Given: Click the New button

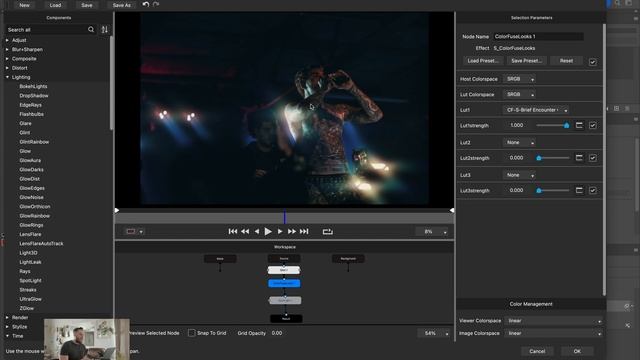Looking at the screenshot, I should [24, 5].
